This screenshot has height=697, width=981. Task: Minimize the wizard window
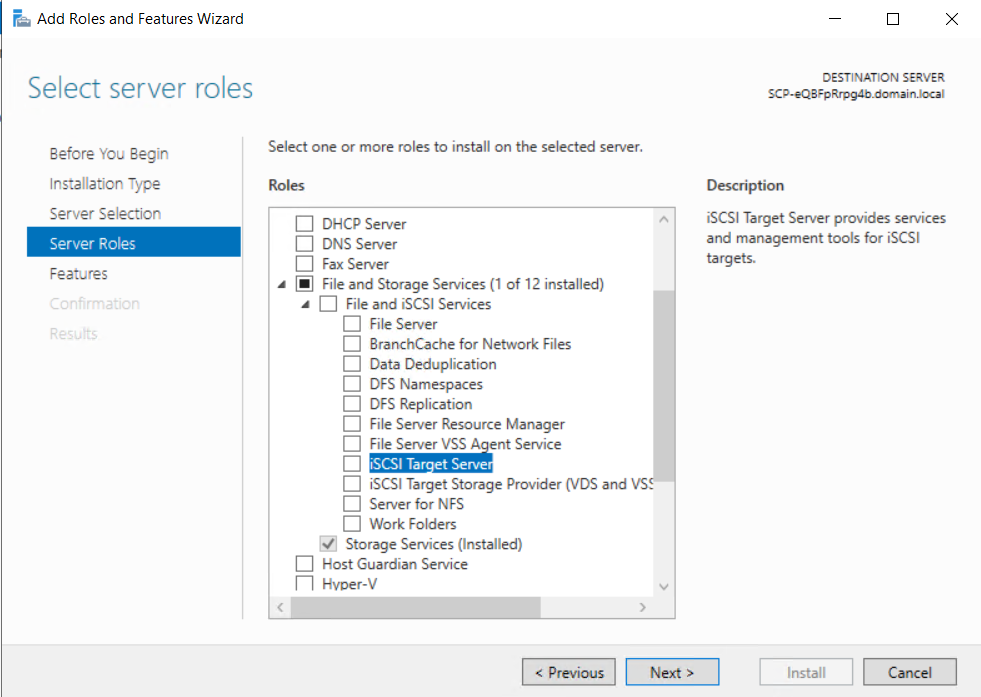click(835, 19)
